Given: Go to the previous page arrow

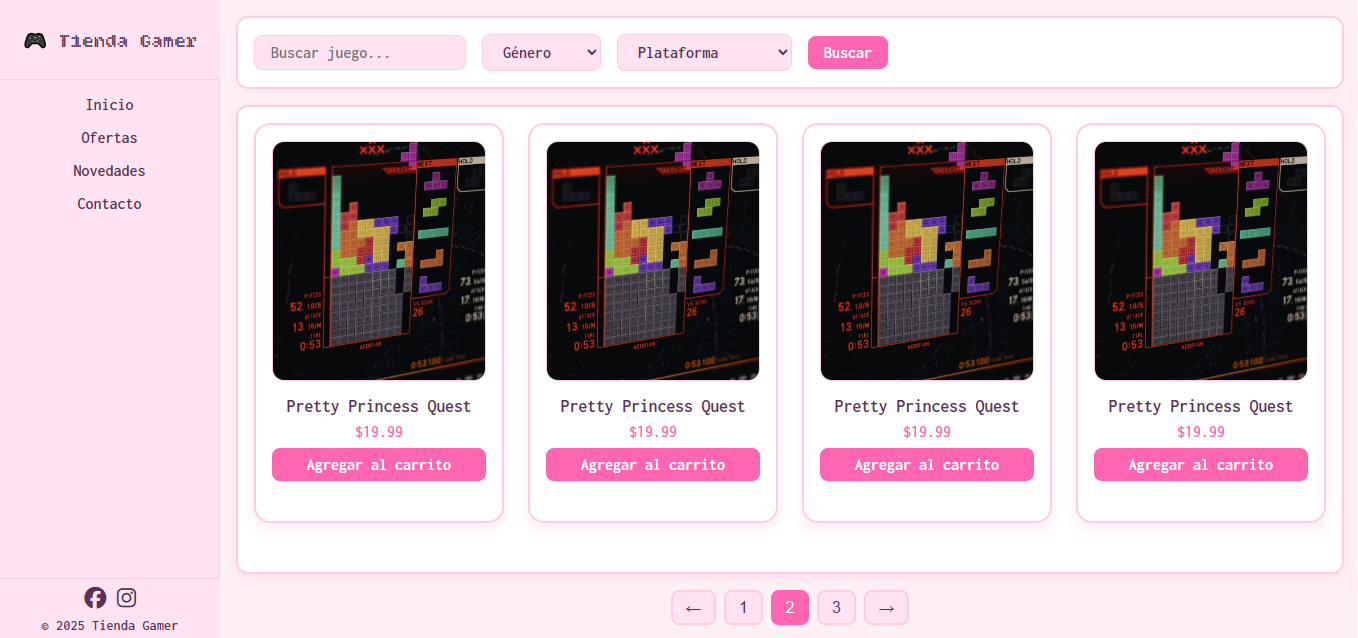Looking at the screenshot, I should pos(693,608).
